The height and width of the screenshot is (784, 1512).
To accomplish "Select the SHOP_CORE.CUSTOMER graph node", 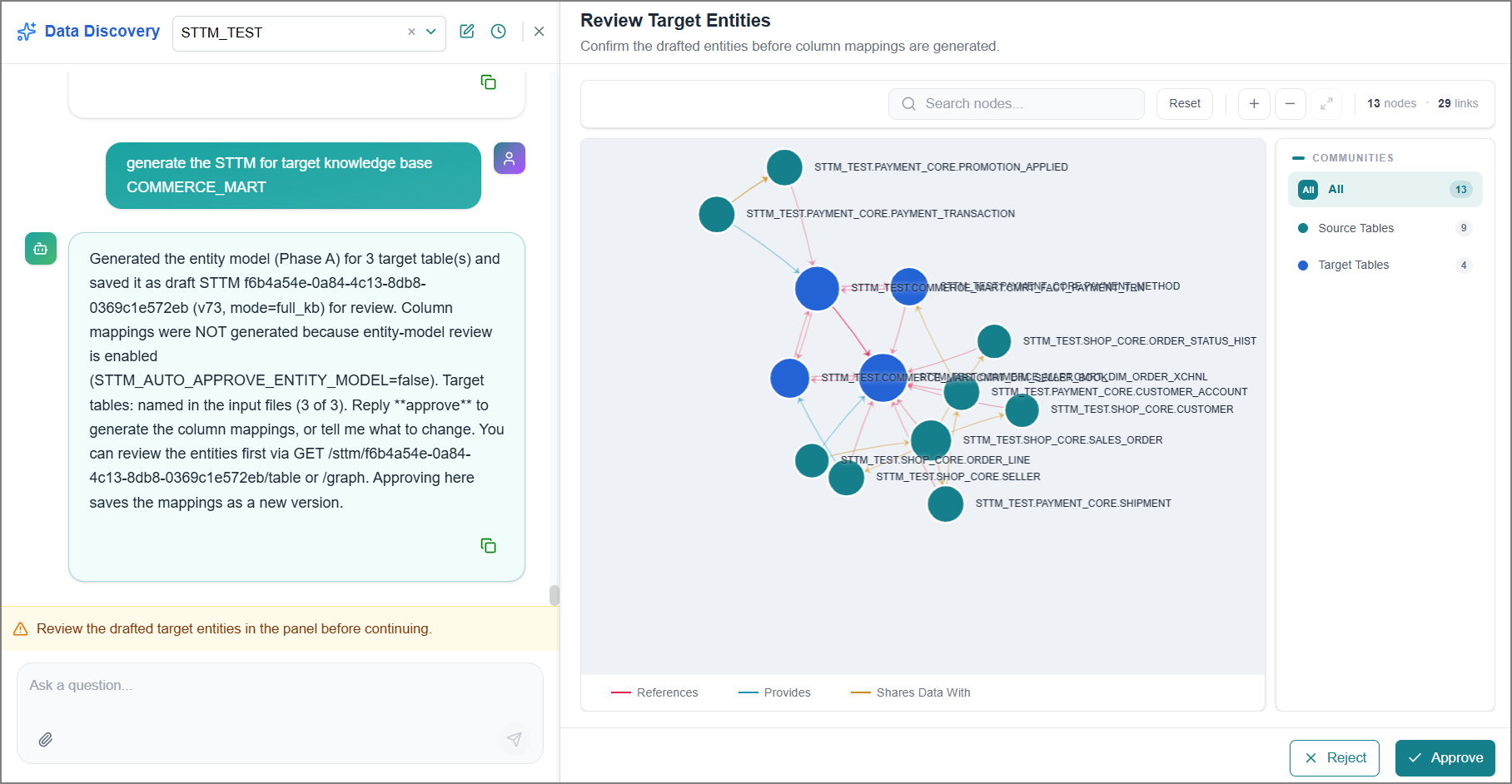I will click(x=1022, y=409).
